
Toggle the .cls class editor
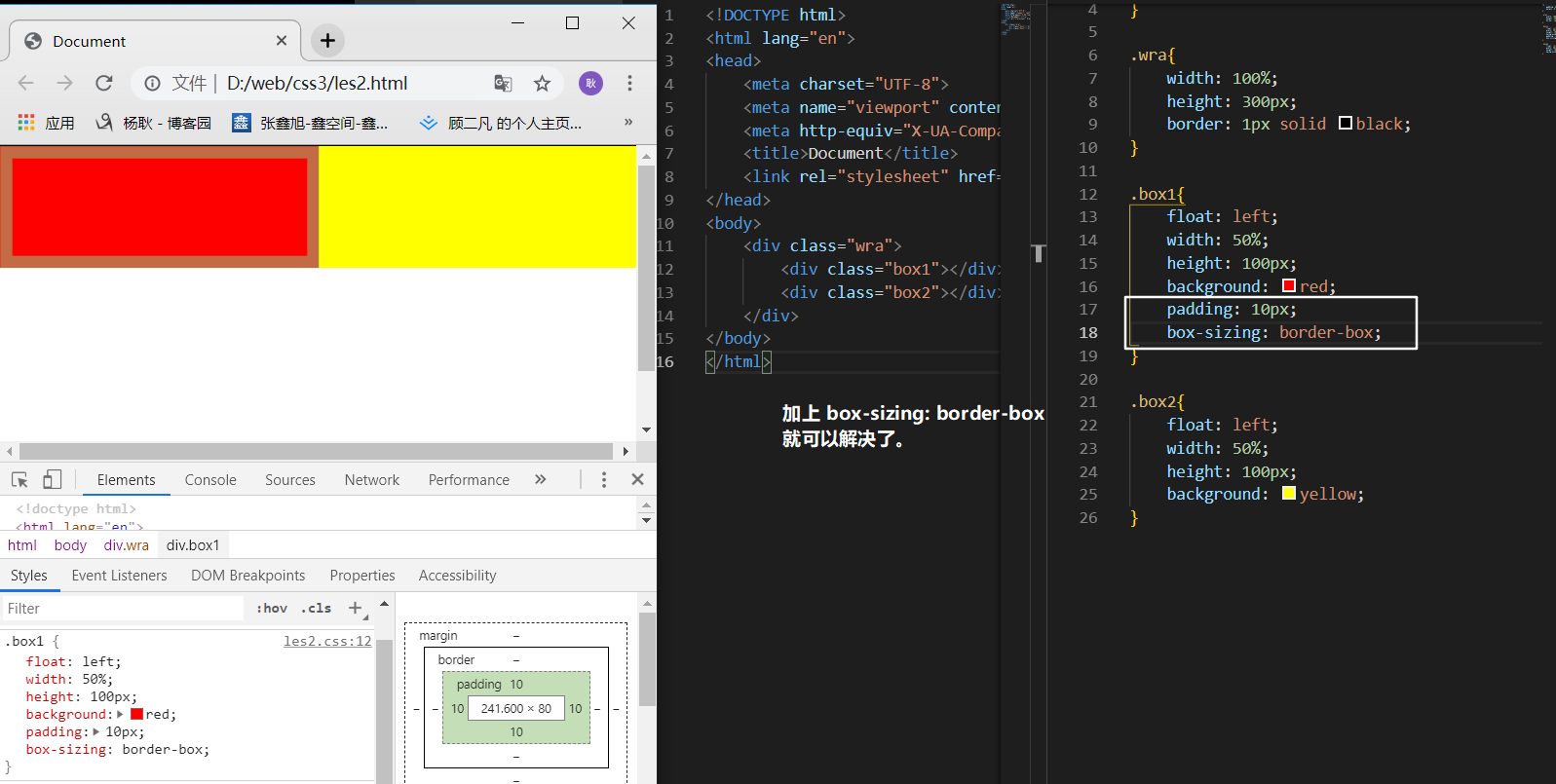316,609
